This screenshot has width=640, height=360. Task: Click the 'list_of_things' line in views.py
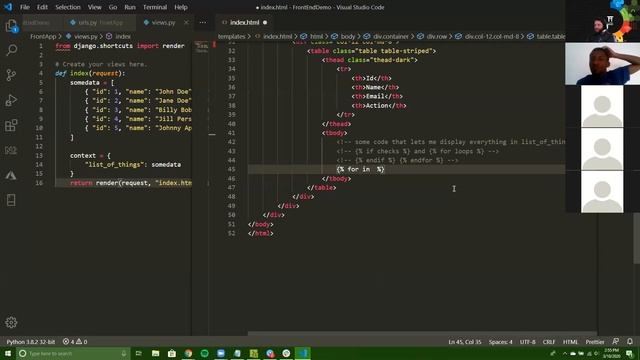[133, 165]
